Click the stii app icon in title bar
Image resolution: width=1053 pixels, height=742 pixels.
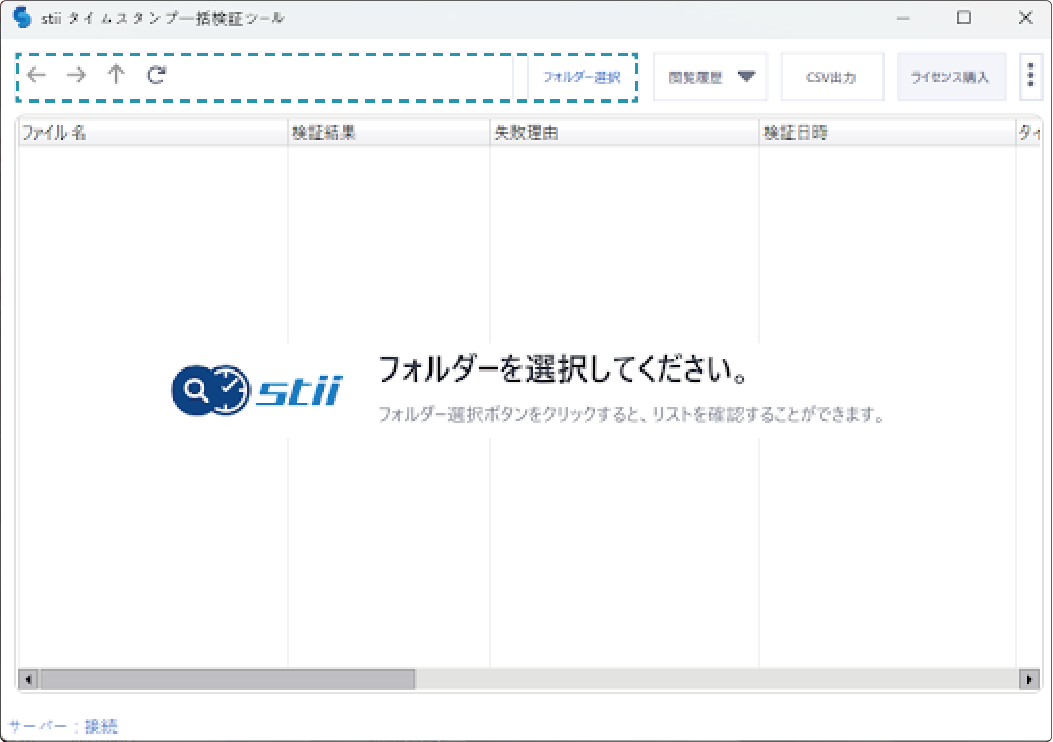[22, 18]
